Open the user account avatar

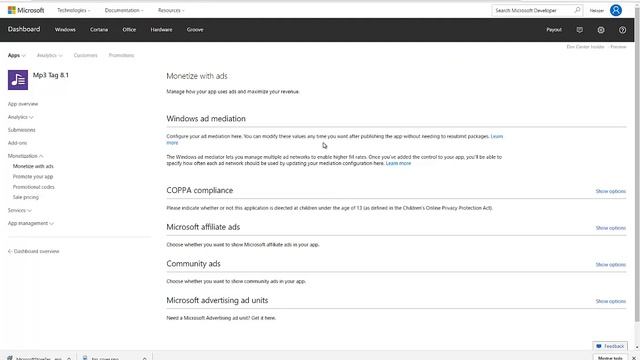click(616, 10)
